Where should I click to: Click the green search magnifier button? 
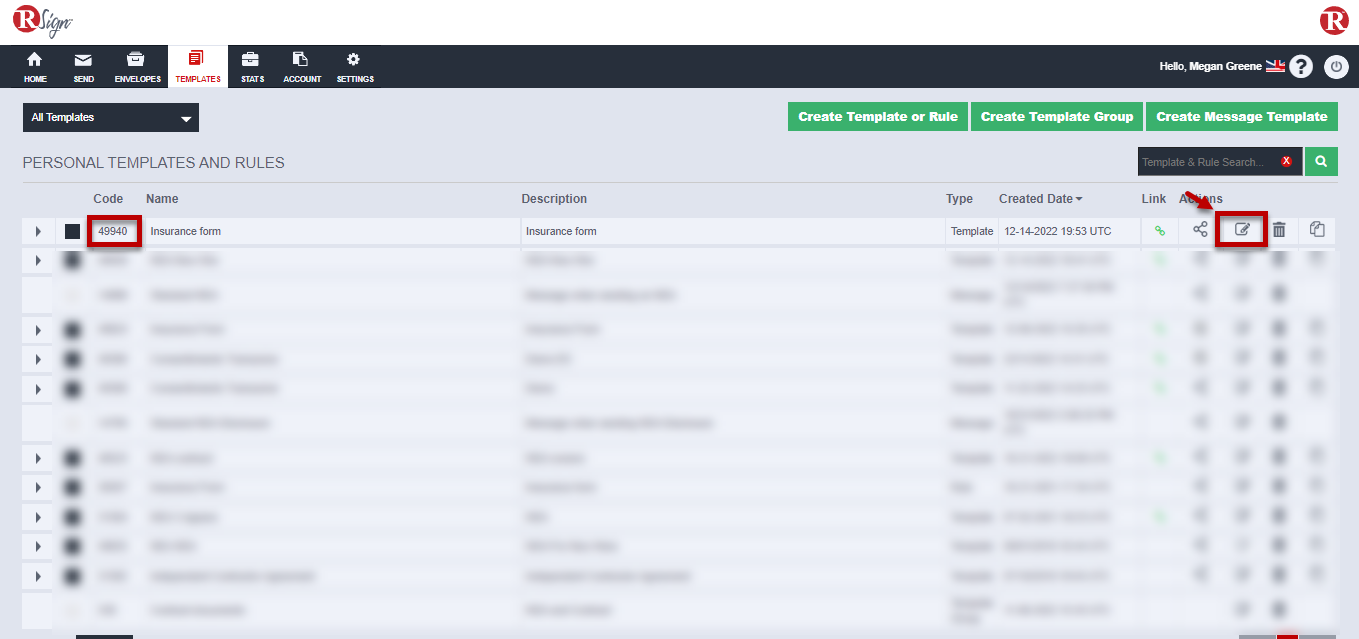[1321, 161]
